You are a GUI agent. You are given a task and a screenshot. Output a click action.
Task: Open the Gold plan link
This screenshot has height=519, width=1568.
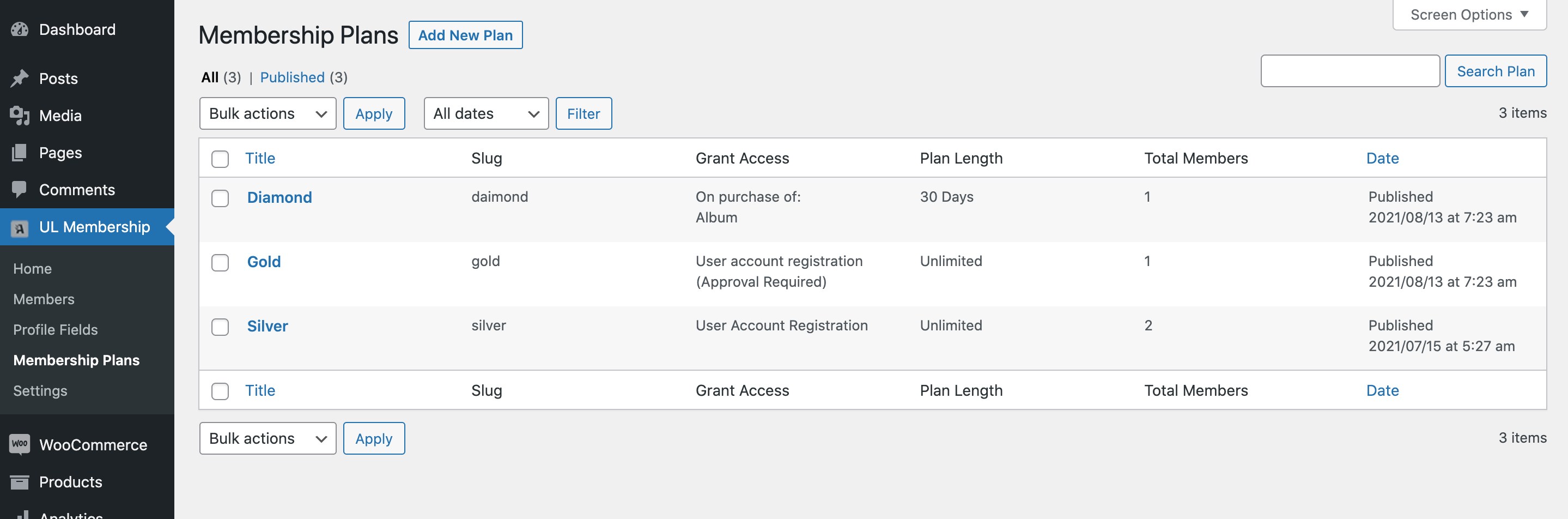[x=264, y=262]
